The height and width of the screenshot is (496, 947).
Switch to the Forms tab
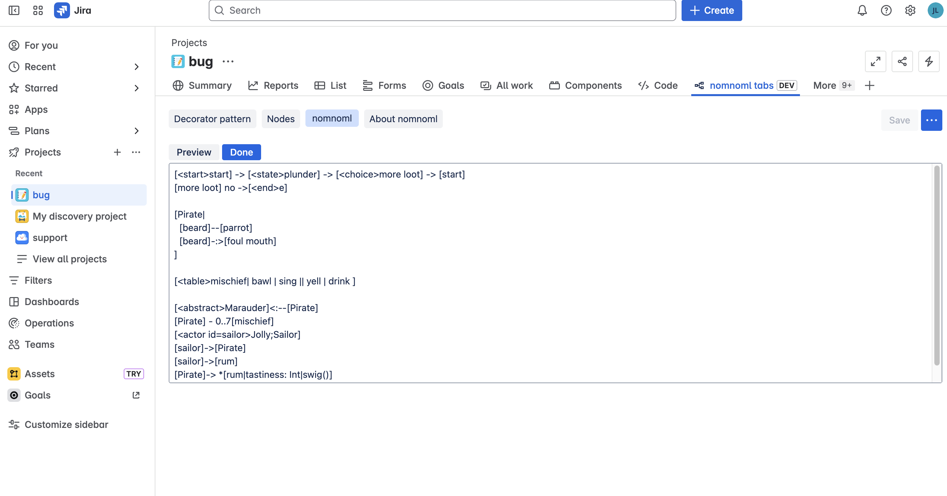pyautogui.click(x=384, y=86)
